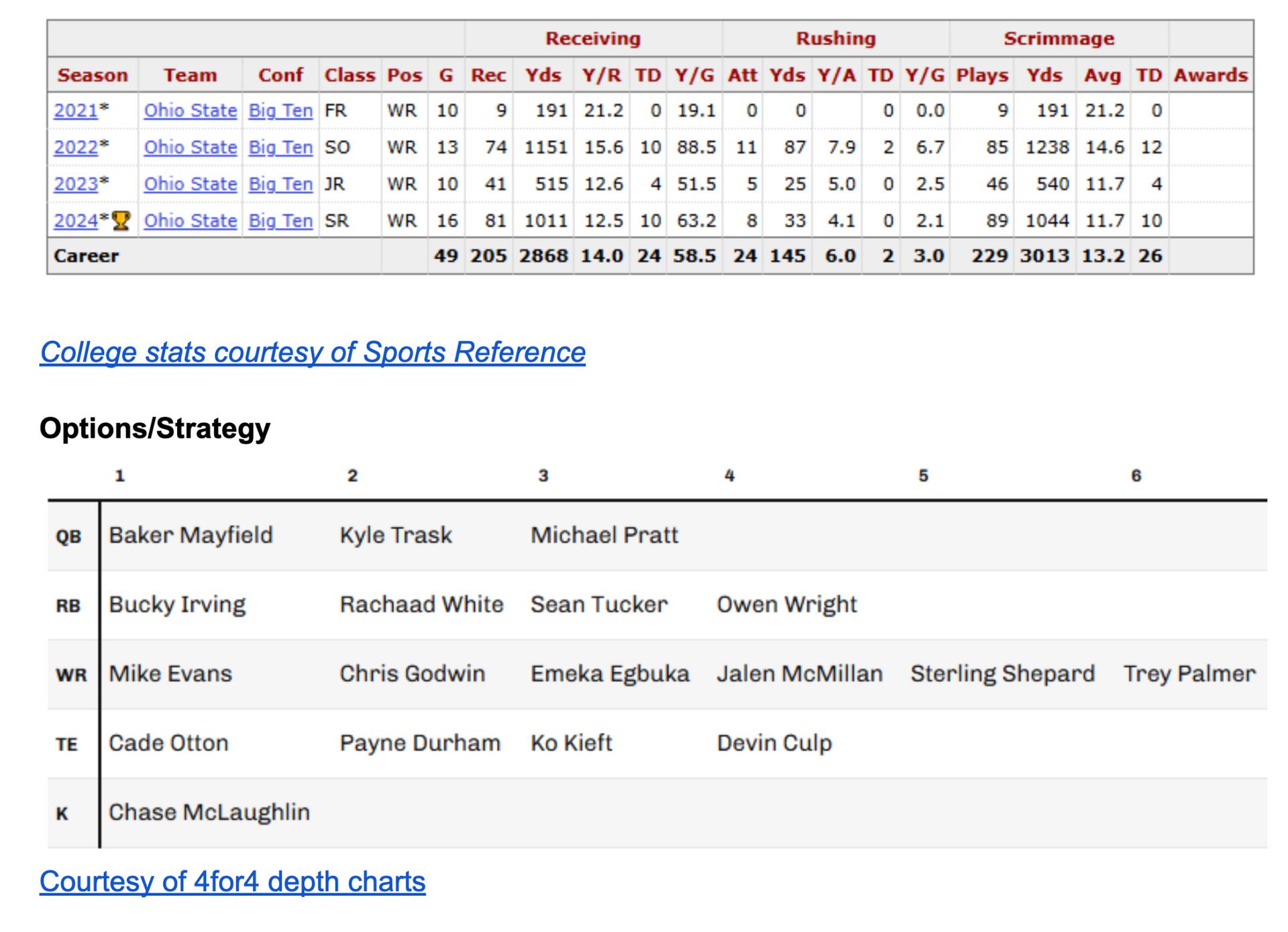Open Big Ten link in 2022 row
Image resolution: width=1288 pixels, height=932 pixels.
[x=280, y=148]
